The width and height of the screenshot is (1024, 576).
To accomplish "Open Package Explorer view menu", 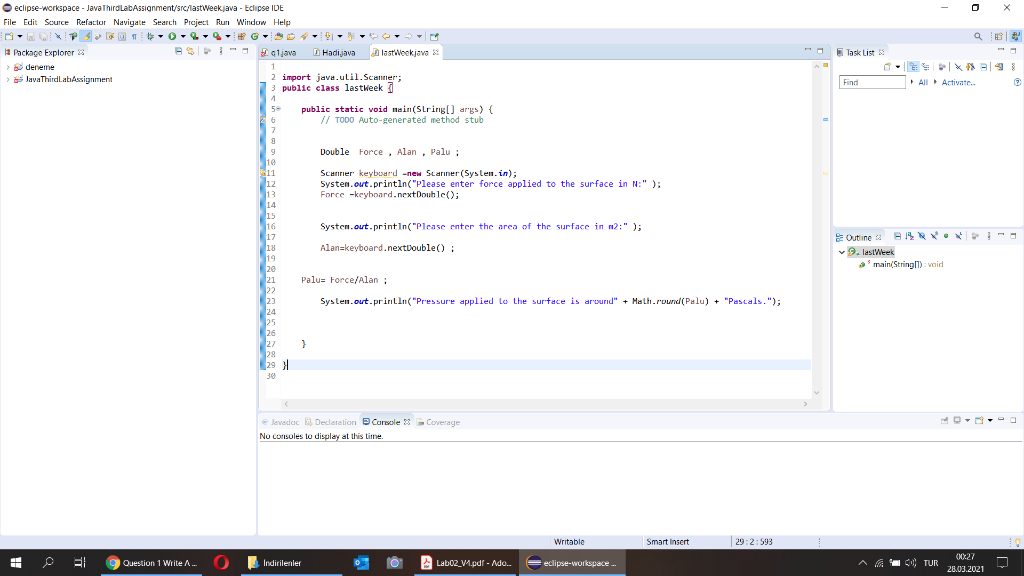I will [221, 51].
